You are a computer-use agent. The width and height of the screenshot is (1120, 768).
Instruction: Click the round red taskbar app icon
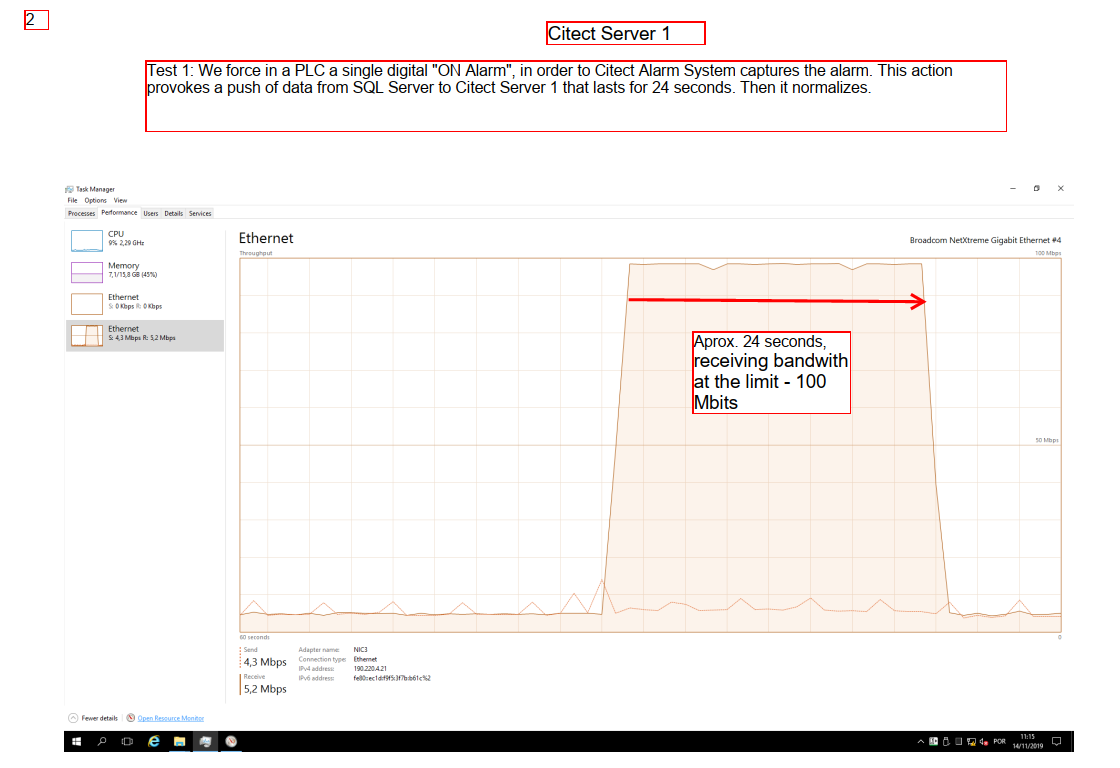231,742
